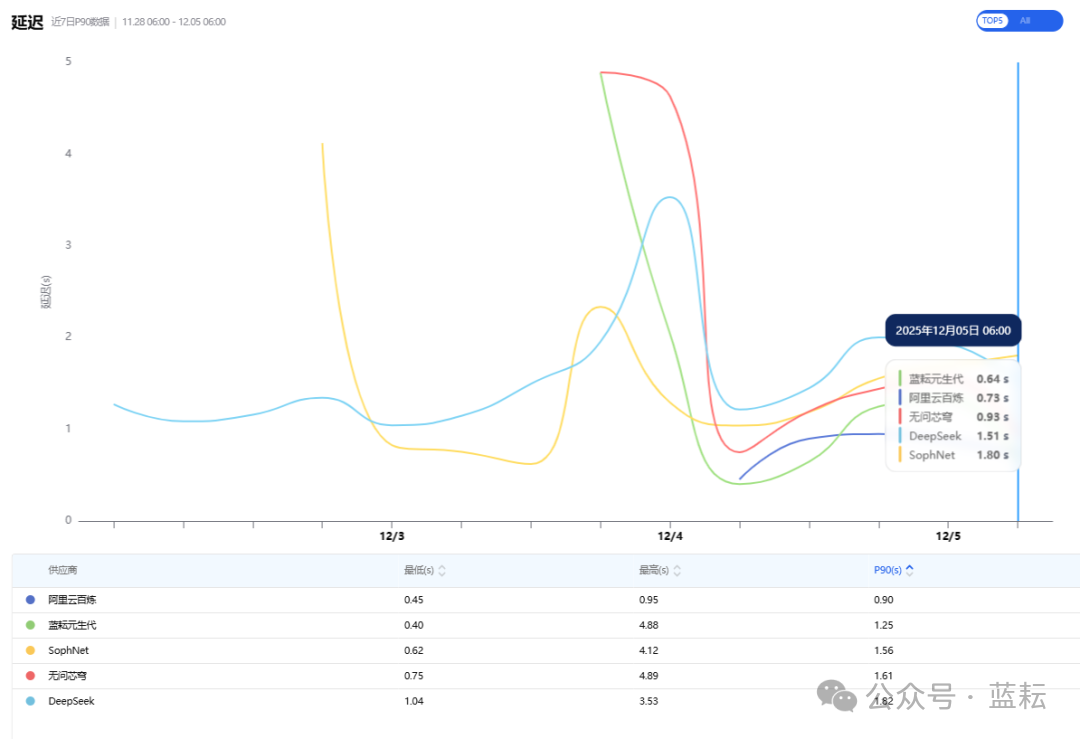This screenshot has height=739, width=1080.
Task: Select the P90(s) column header label
Action: 887,570
